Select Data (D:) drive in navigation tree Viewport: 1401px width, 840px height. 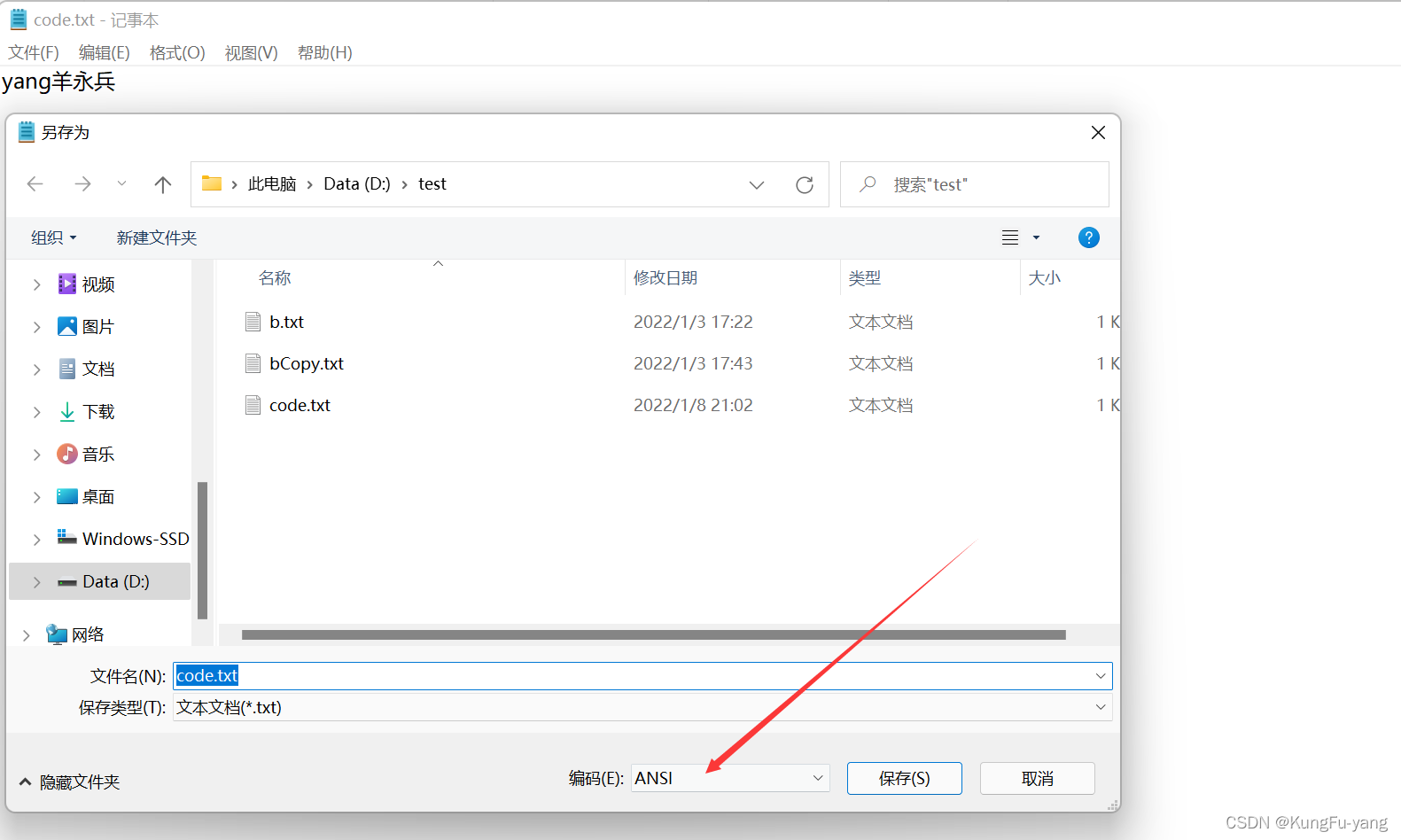click(x=115, y=581)
